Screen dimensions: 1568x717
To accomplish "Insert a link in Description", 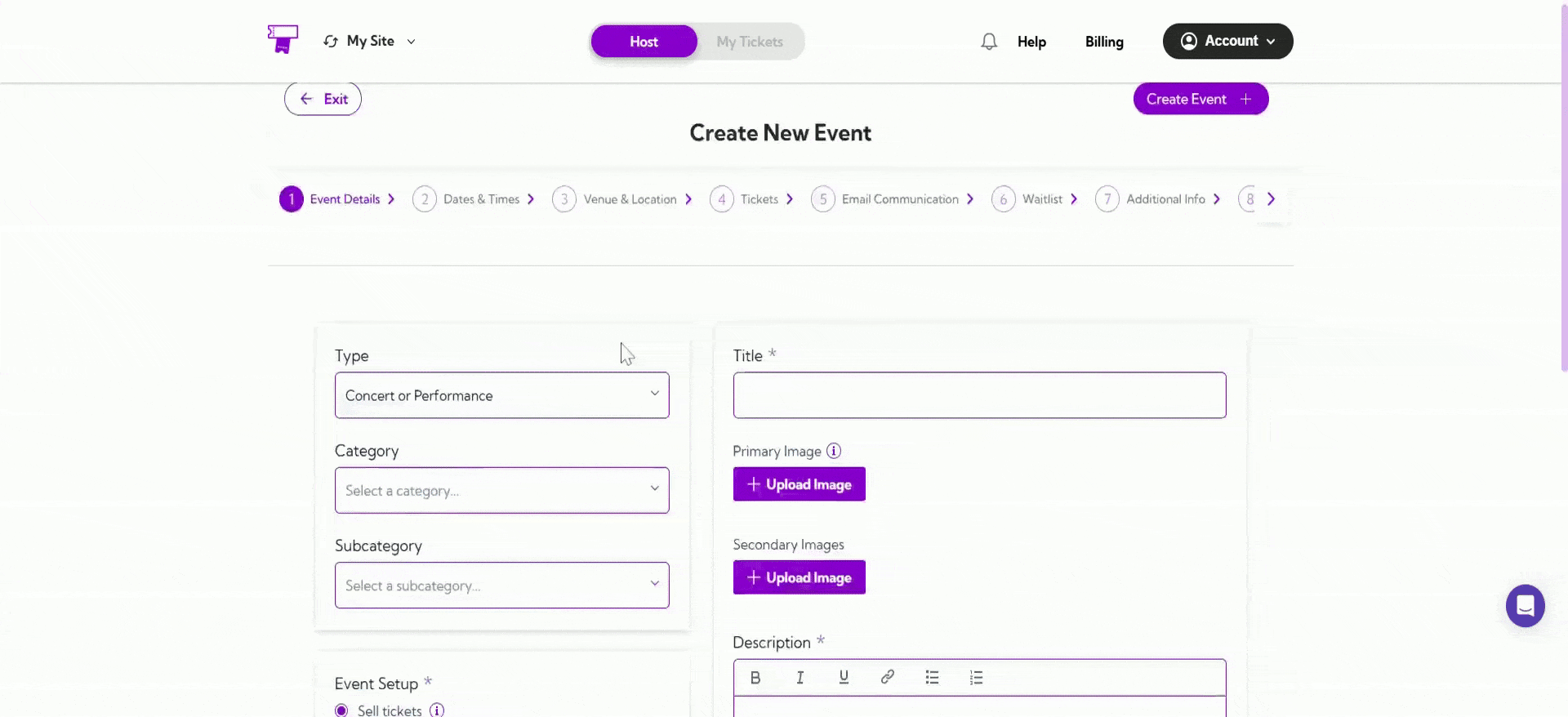I will [888, 677].
